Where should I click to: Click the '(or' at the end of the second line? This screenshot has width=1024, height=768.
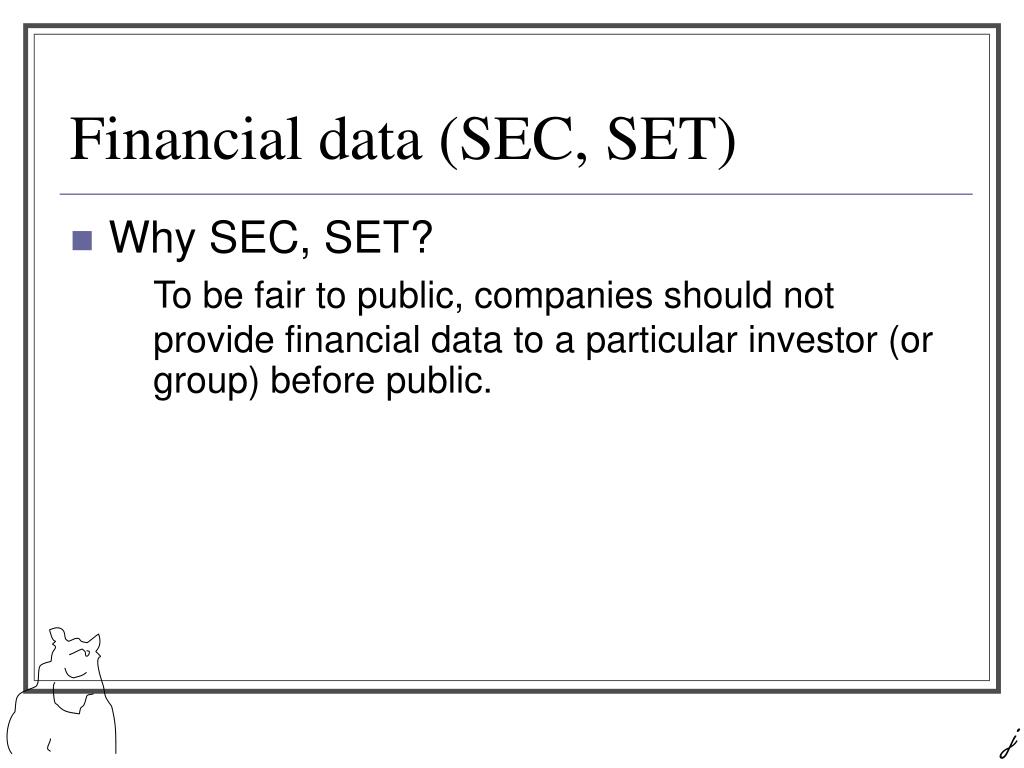911,342
